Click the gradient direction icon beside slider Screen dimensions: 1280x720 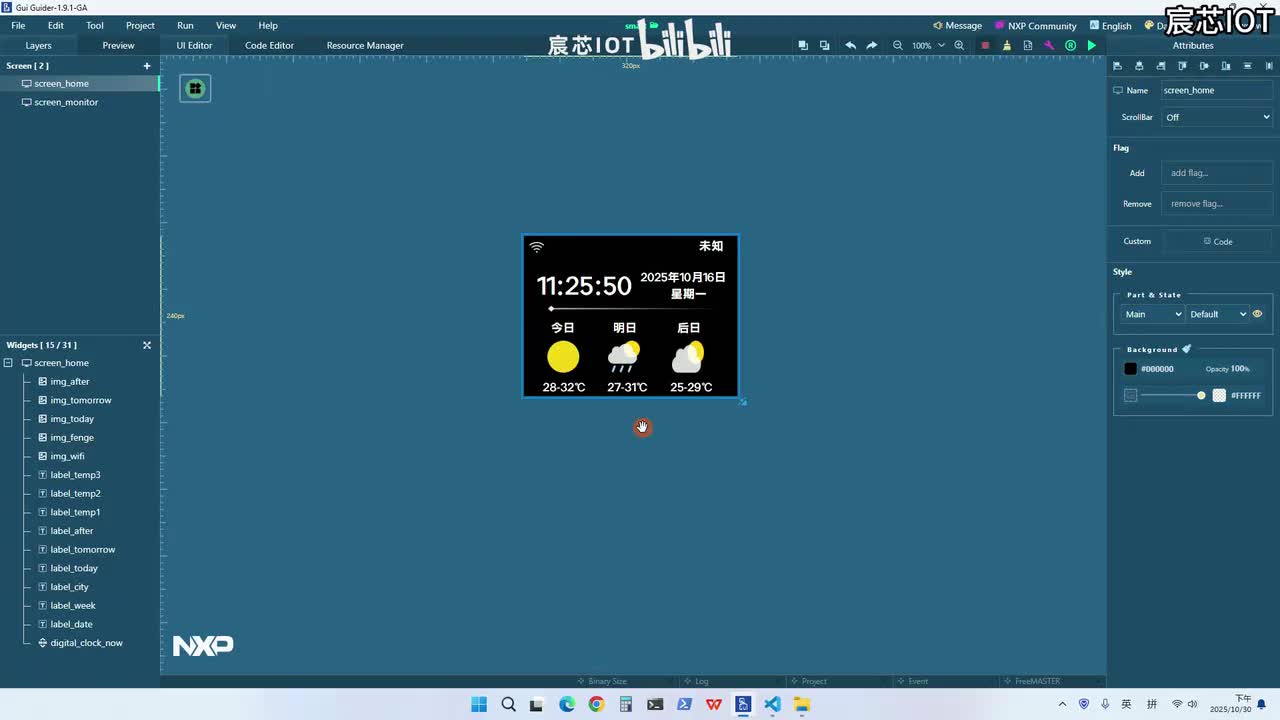pos(1131,395)
